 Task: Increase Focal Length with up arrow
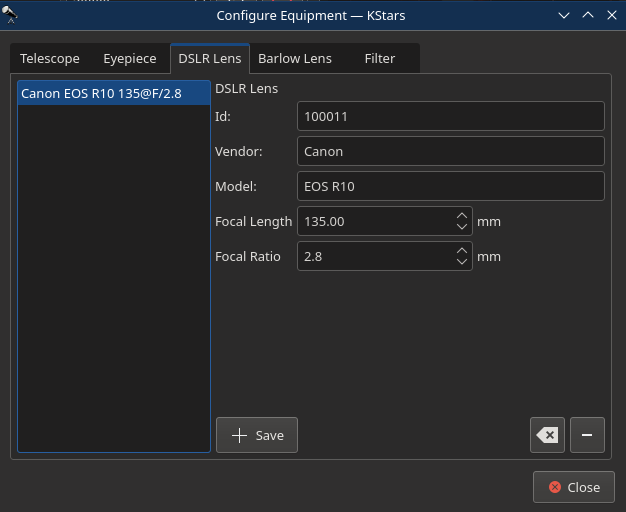pyautogui.click(x=462, y=216)
